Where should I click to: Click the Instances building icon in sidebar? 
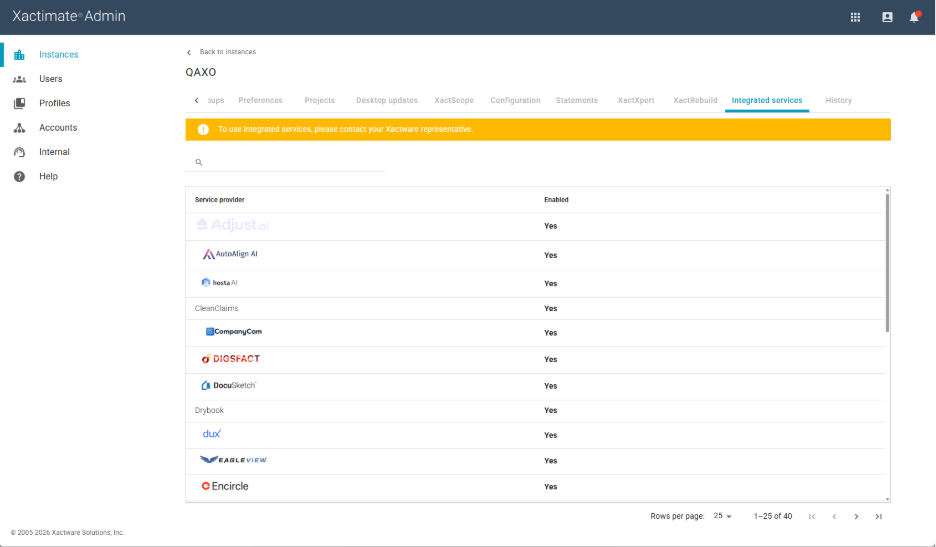coord(19,55)
